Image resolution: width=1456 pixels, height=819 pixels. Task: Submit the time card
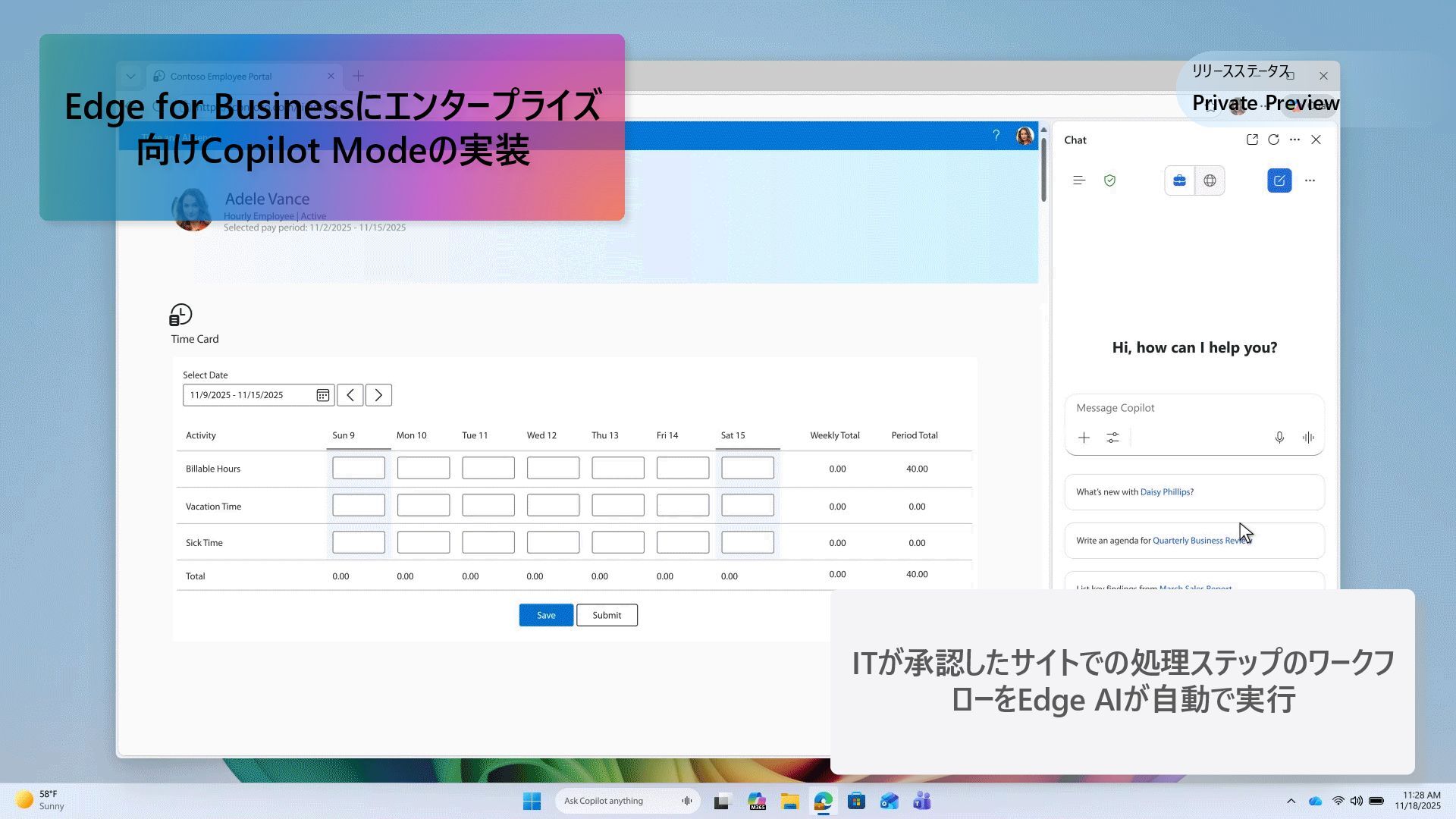point(607,615)
